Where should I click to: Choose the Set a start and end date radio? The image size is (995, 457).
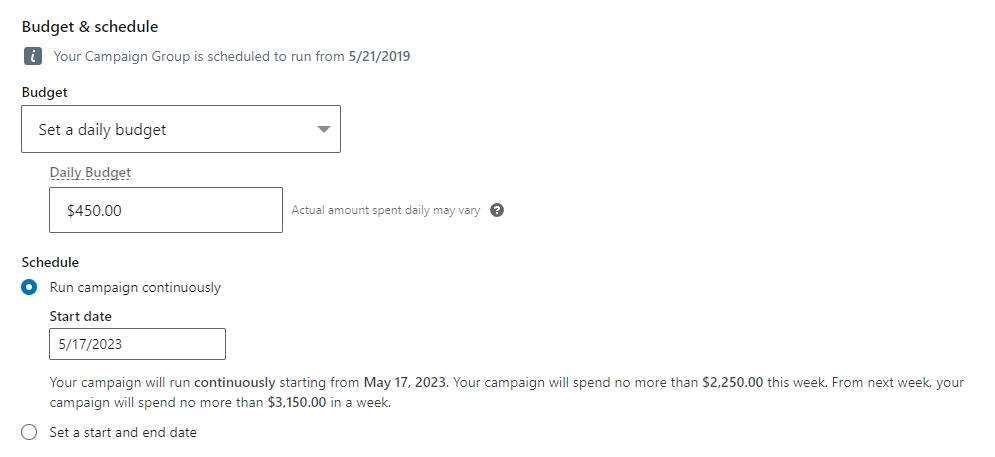pos(29,432)
